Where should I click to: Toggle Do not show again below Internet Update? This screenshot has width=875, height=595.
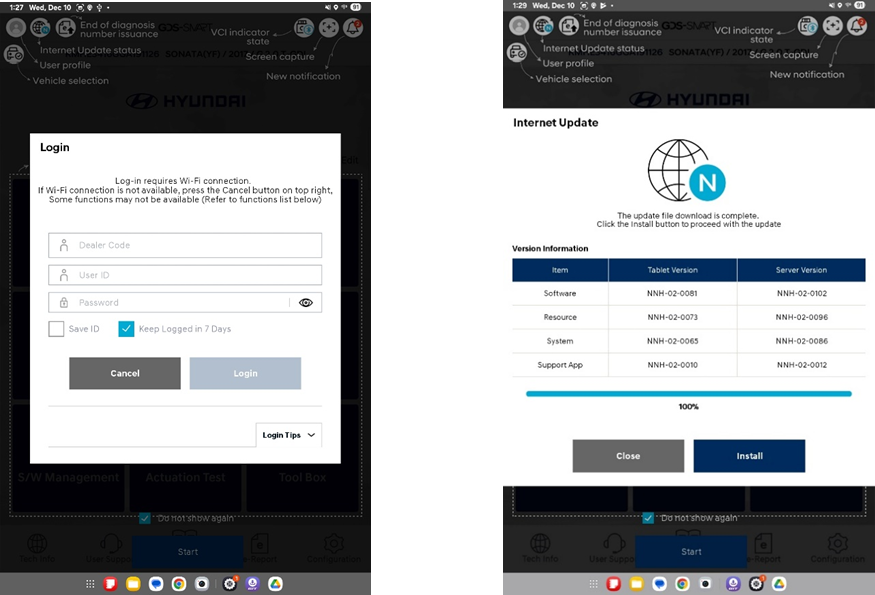pyautogui.click(x=648, y=518)
